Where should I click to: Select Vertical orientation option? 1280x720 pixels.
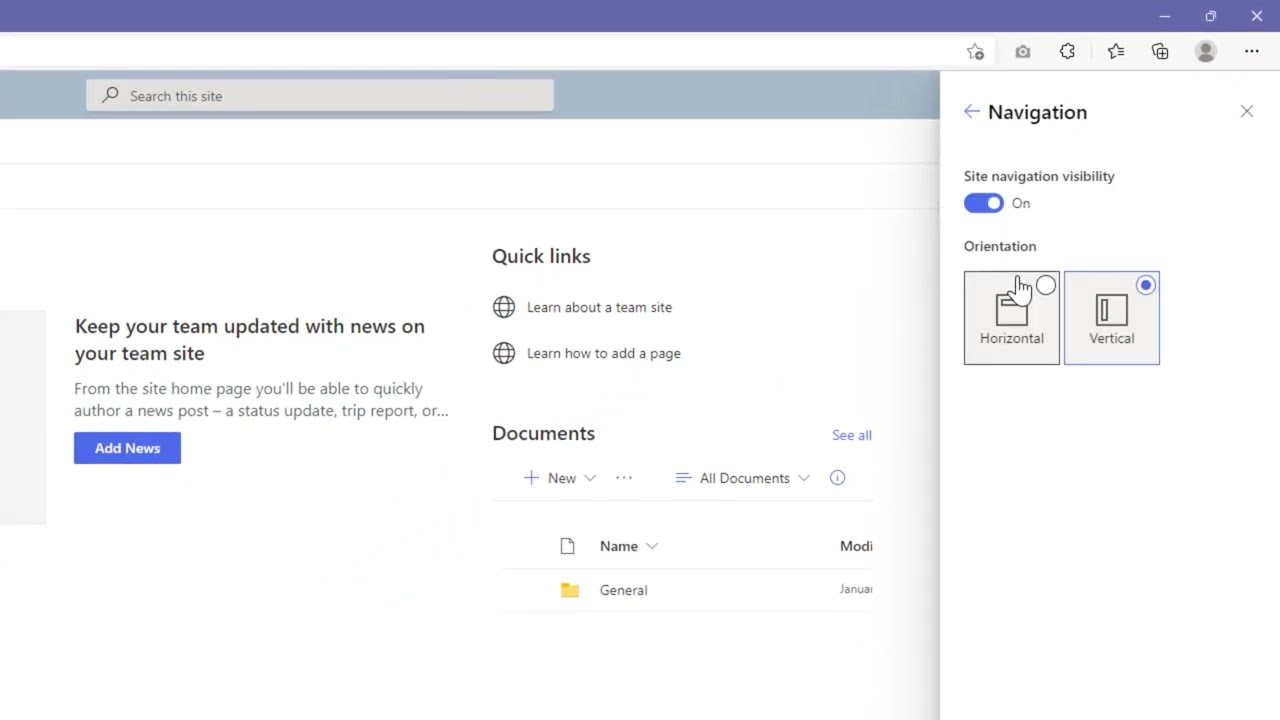1112,318
